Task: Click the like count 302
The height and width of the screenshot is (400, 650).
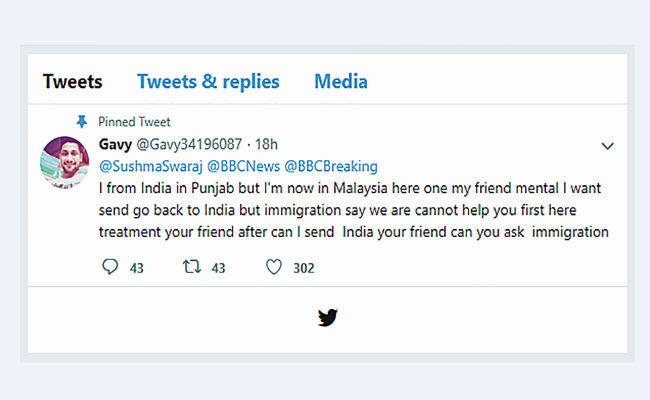Action: point(303,268)
